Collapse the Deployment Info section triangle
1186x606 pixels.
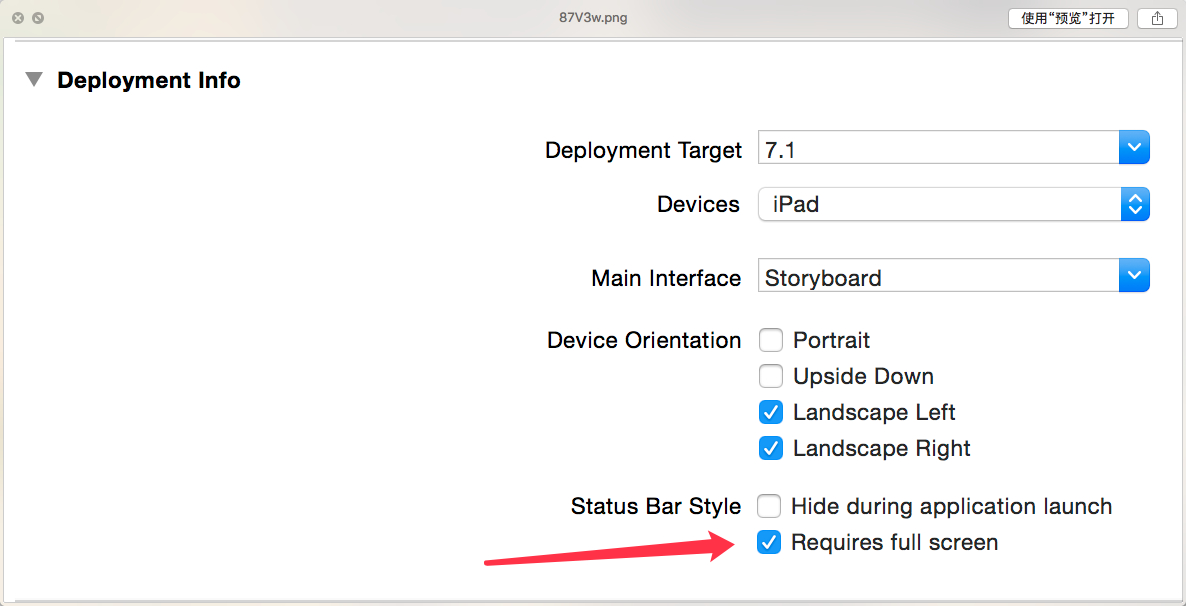[34, 80]
